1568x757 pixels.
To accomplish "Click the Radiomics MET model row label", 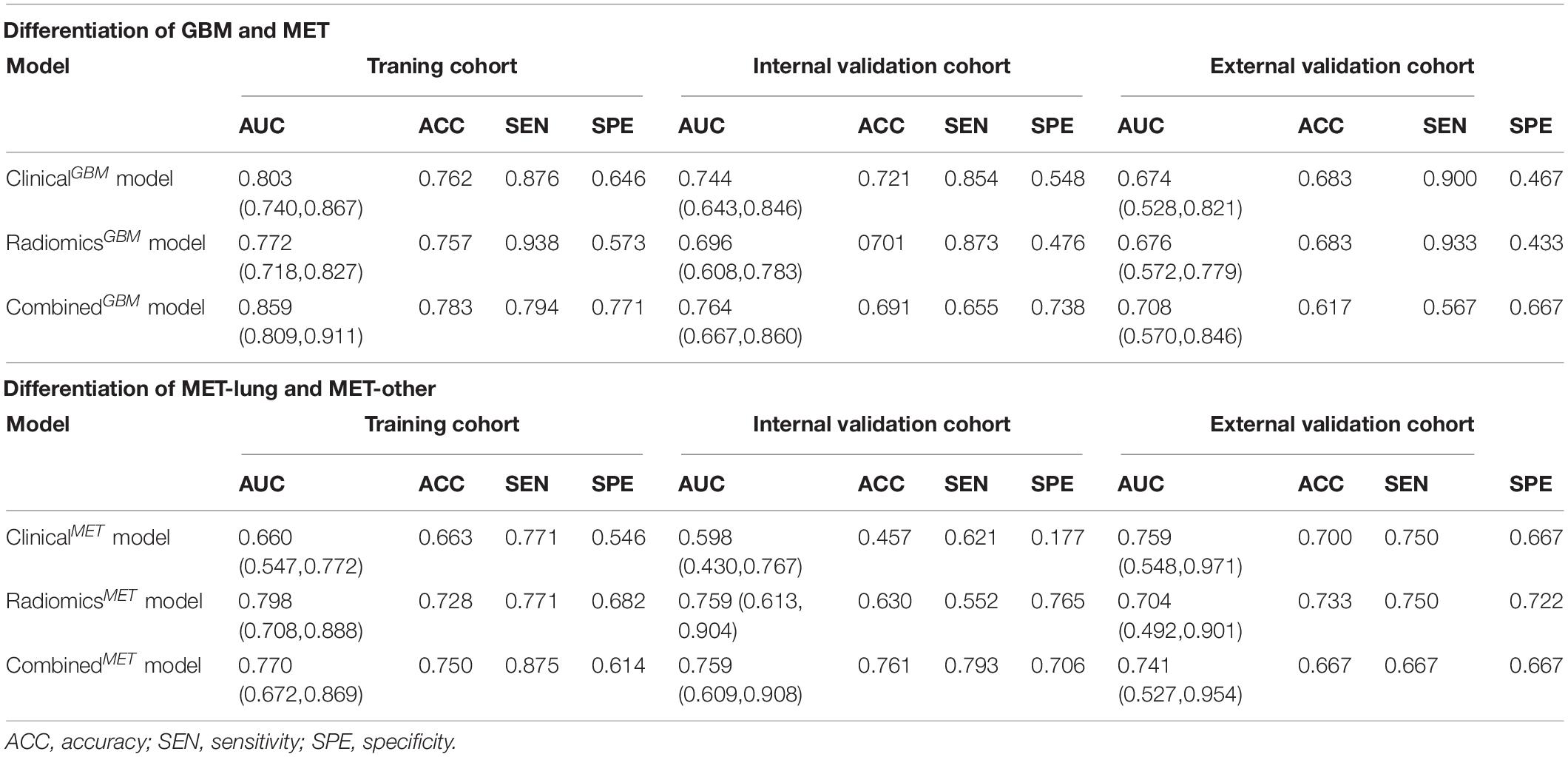I will (104, 600).
